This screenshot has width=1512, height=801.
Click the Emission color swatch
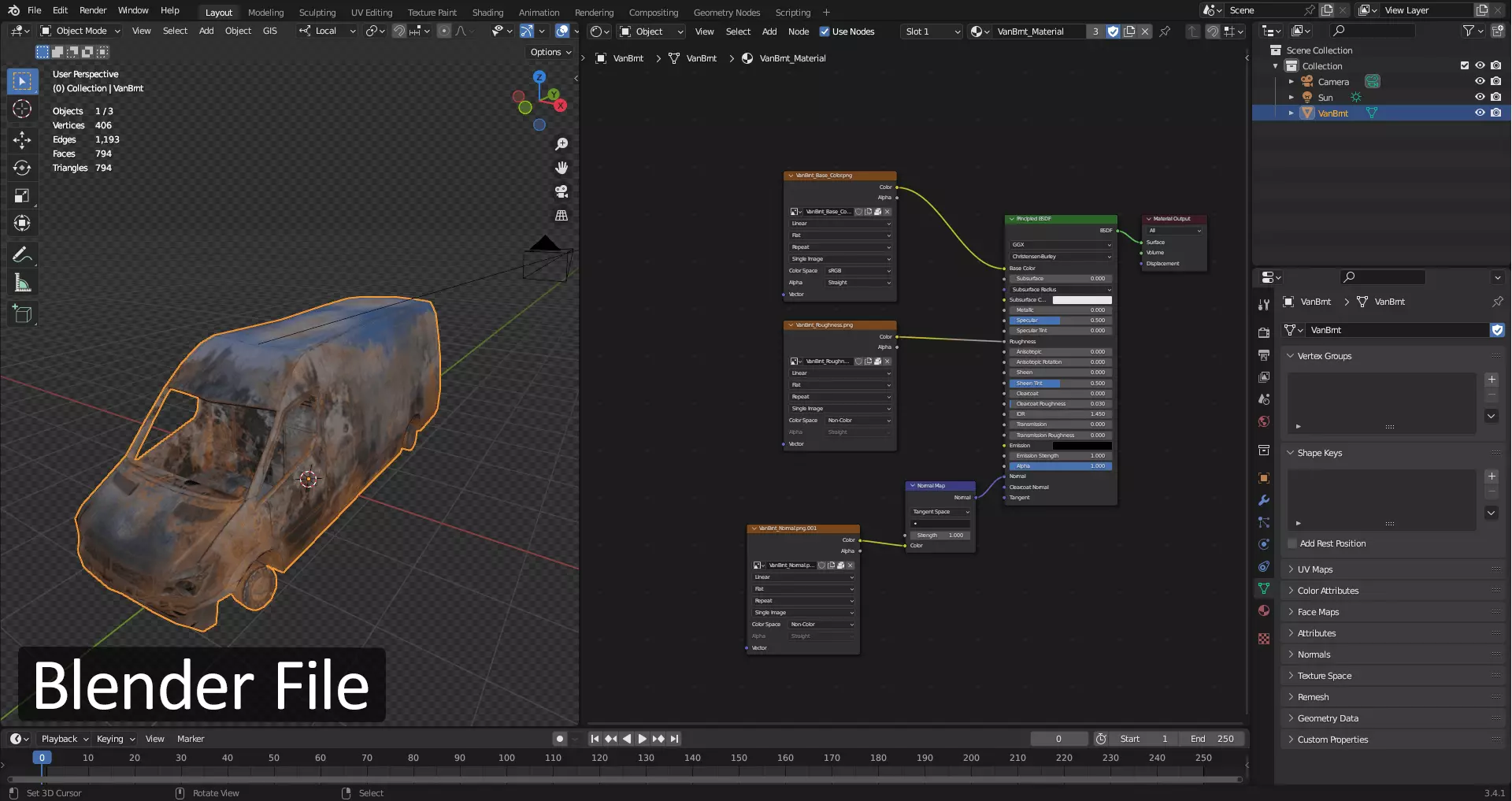point(1082,446)
